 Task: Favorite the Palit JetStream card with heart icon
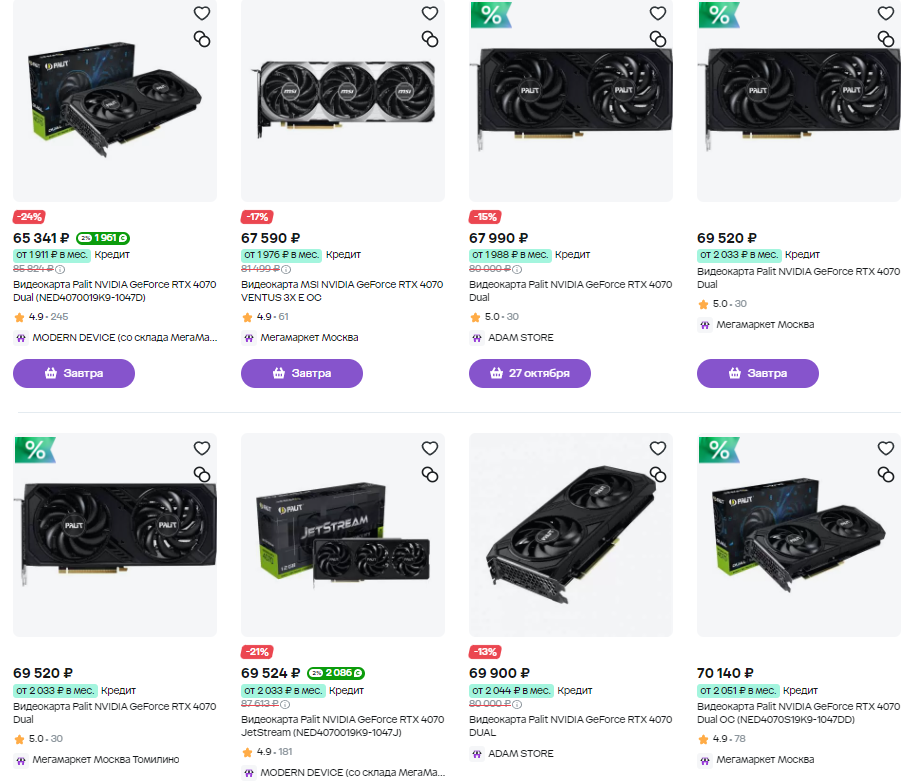tap(429, 448)
